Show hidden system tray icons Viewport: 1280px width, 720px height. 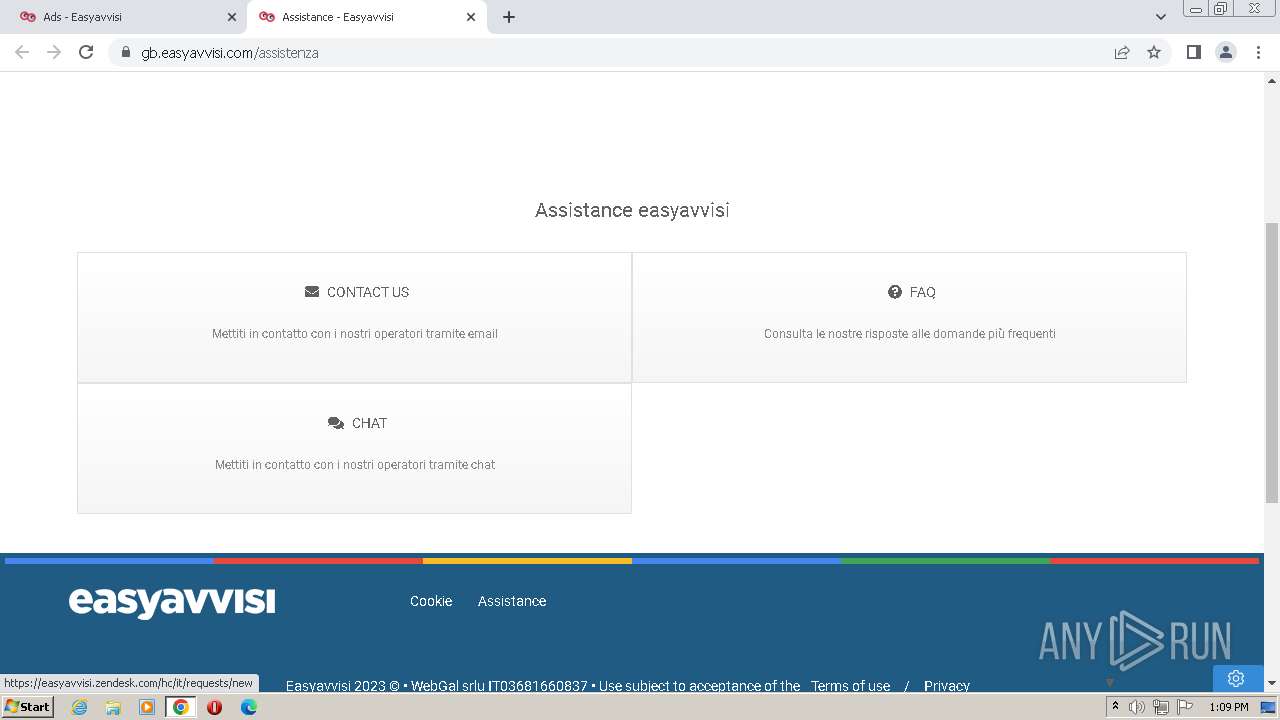pyautogui.click(x=1115, y=707)
